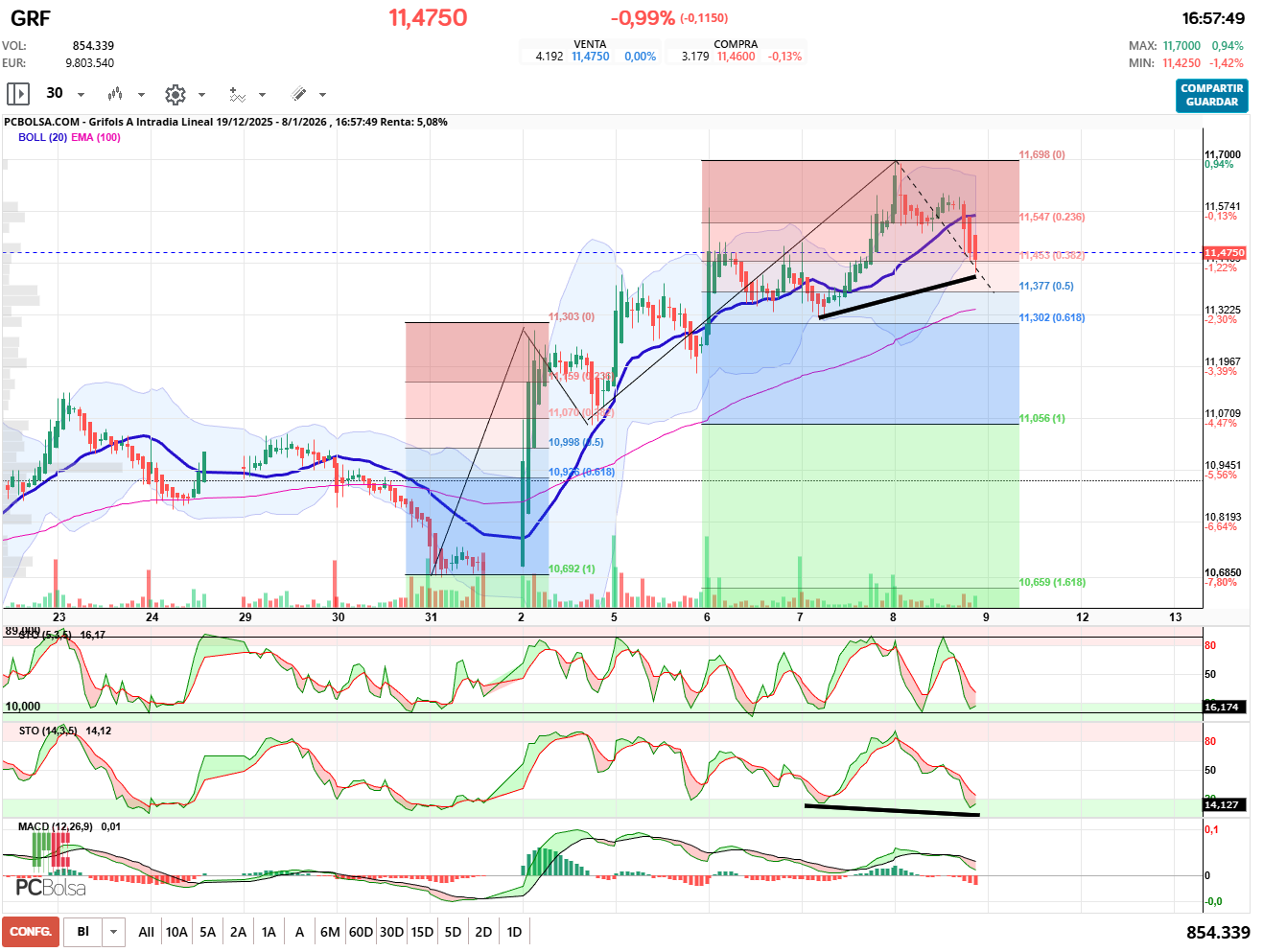1263x952 pixels.
Task: Click the black 16,174 stochastic value tag
Action: (x=1225, y=707)
